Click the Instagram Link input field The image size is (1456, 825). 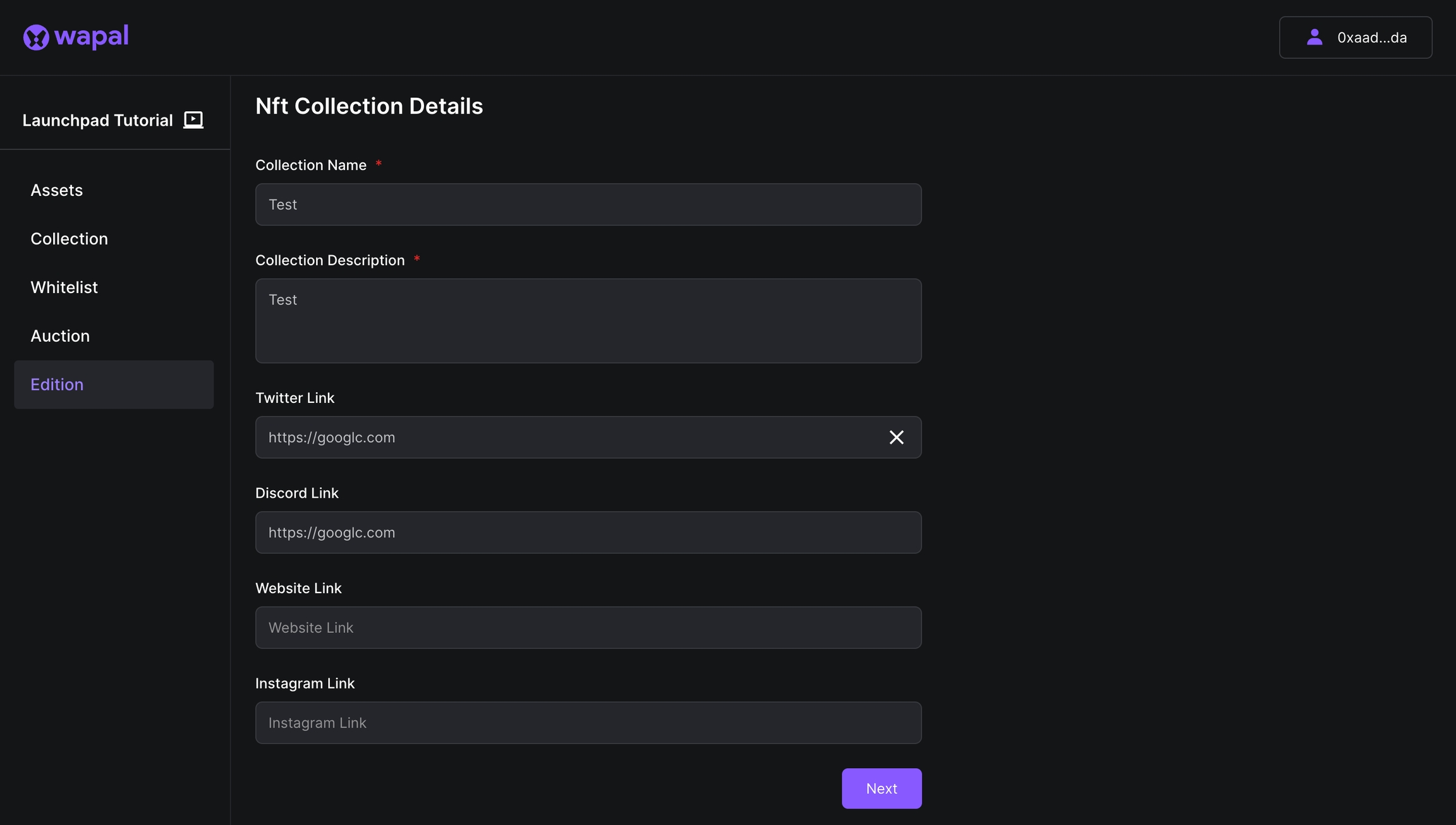click(588, 723)
